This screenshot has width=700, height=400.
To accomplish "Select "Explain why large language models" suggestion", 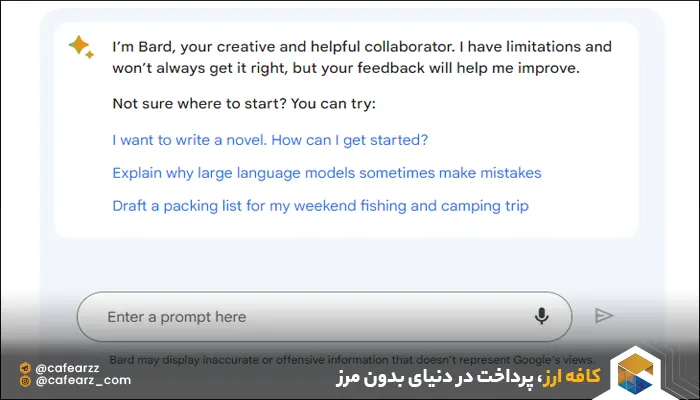I will tap(326, 173).
